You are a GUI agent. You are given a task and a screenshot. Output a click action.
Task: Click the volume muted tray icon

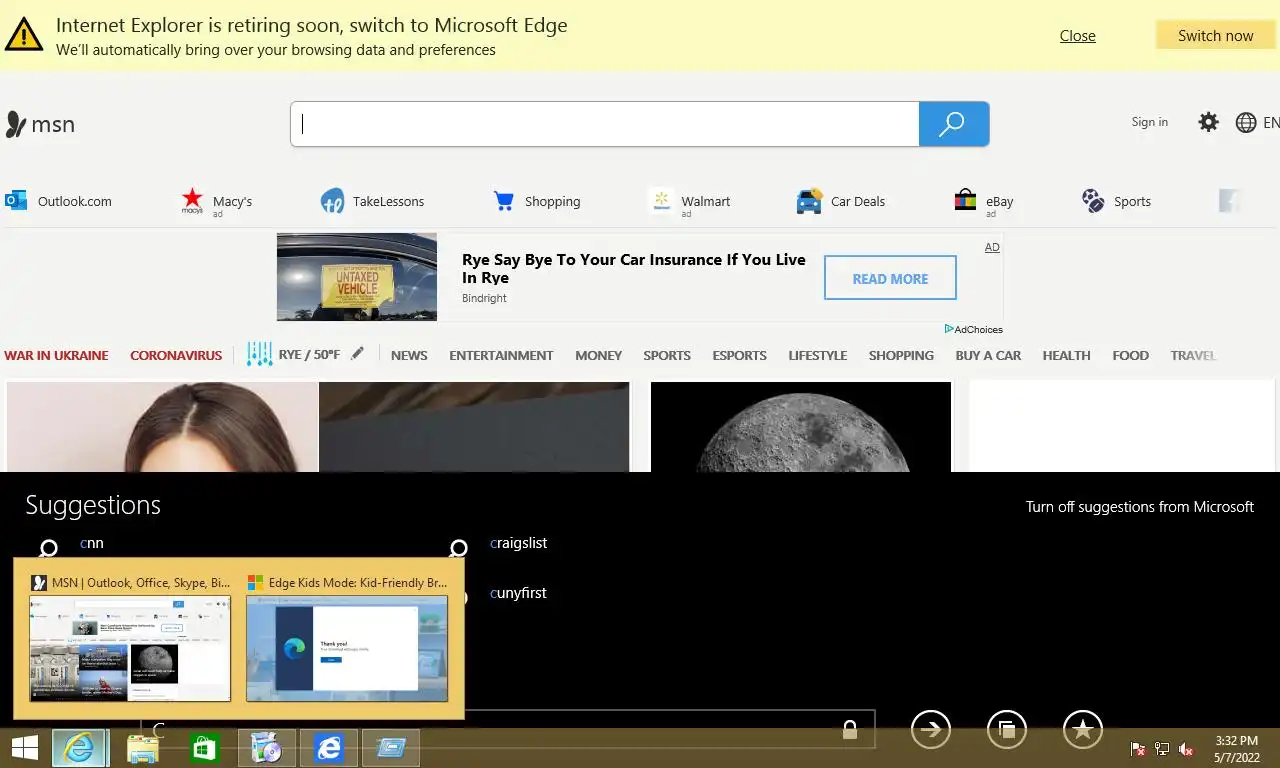(x=1187, y=749)
